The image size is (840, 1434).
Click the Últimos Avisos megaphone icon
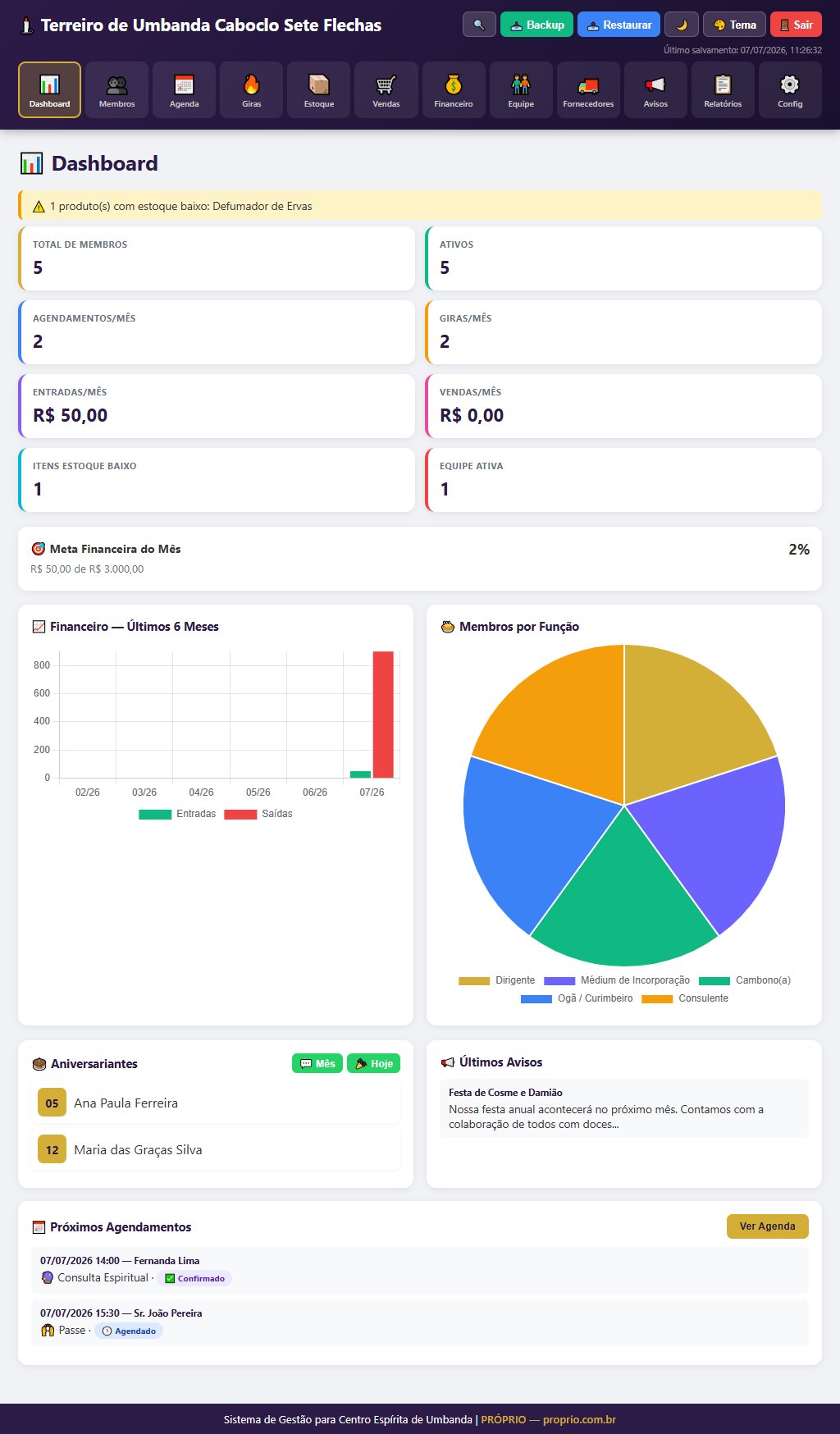pyautogui.click(x=447, y=1062)
